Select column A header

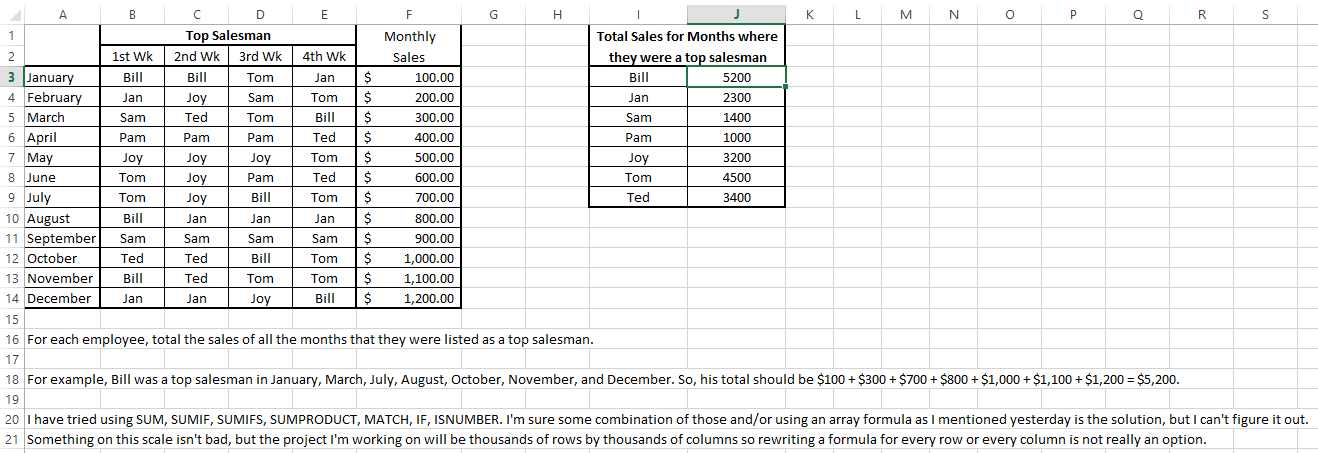(x=62, y=14)
